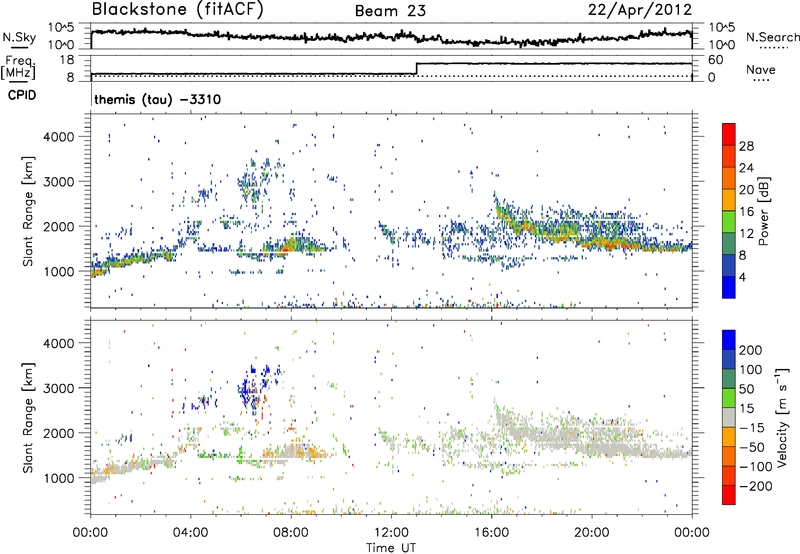Viewport: 800px width, 554px height.
Task: Click the '200' value on Velocity colorbar
Action: pyautogui.click(x=751, y=350)
